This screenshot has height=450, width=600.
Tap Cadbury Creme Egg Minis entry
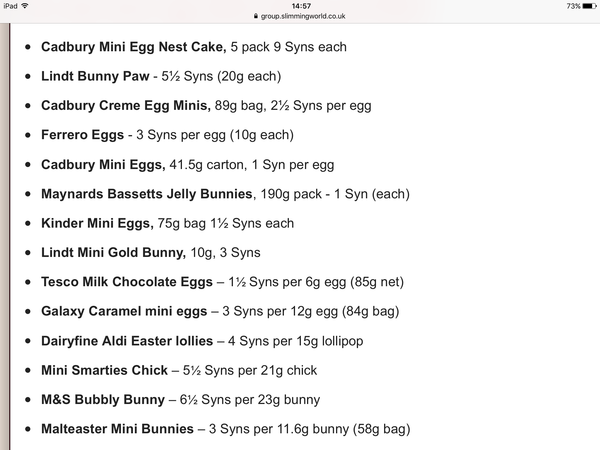coord(206,106)
